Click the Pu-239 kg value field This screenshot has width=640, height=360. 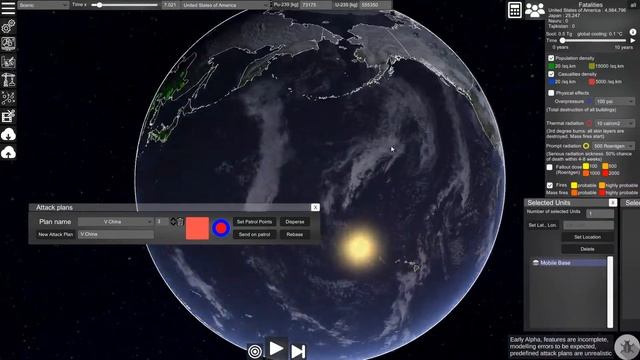click(316, 5)
